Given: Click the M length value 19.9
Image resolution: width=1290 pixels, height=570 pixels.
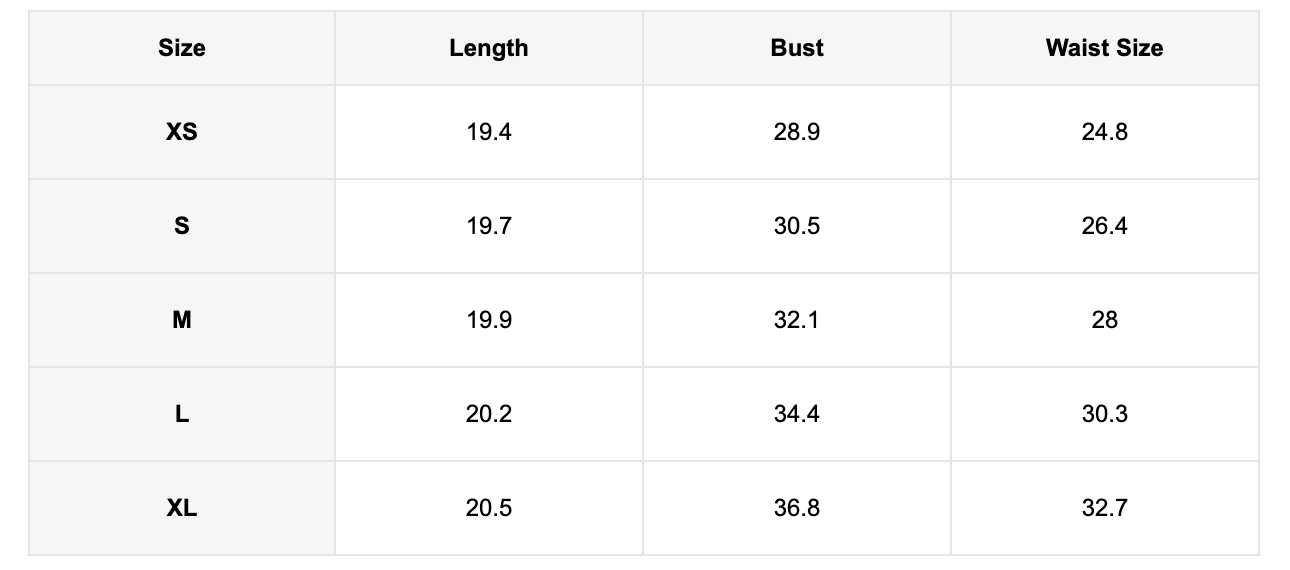Looking at the screenshot, I should pos(489,320).
